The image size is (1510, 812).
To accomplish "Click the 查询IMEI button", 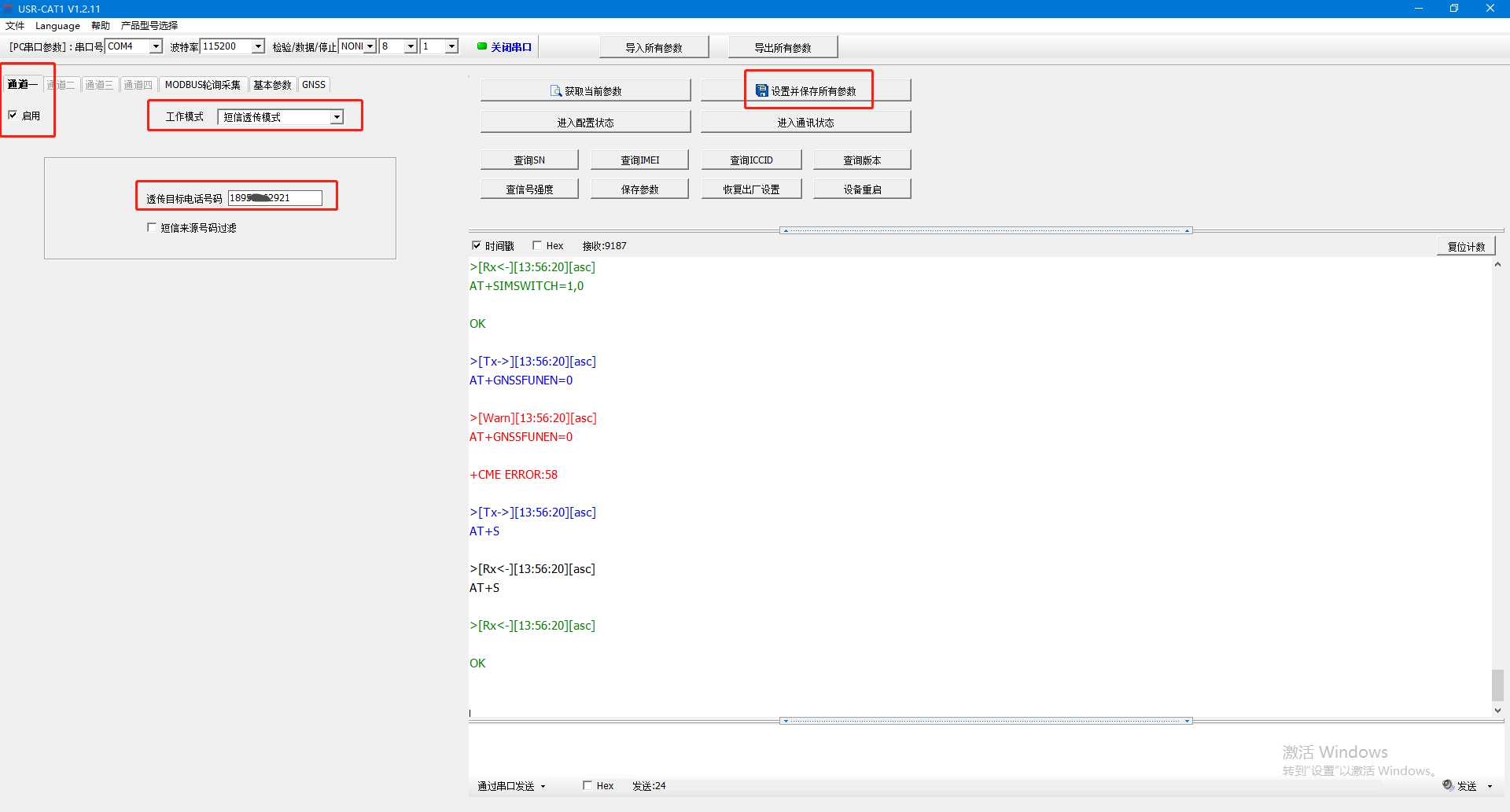I will click(639, 160).
